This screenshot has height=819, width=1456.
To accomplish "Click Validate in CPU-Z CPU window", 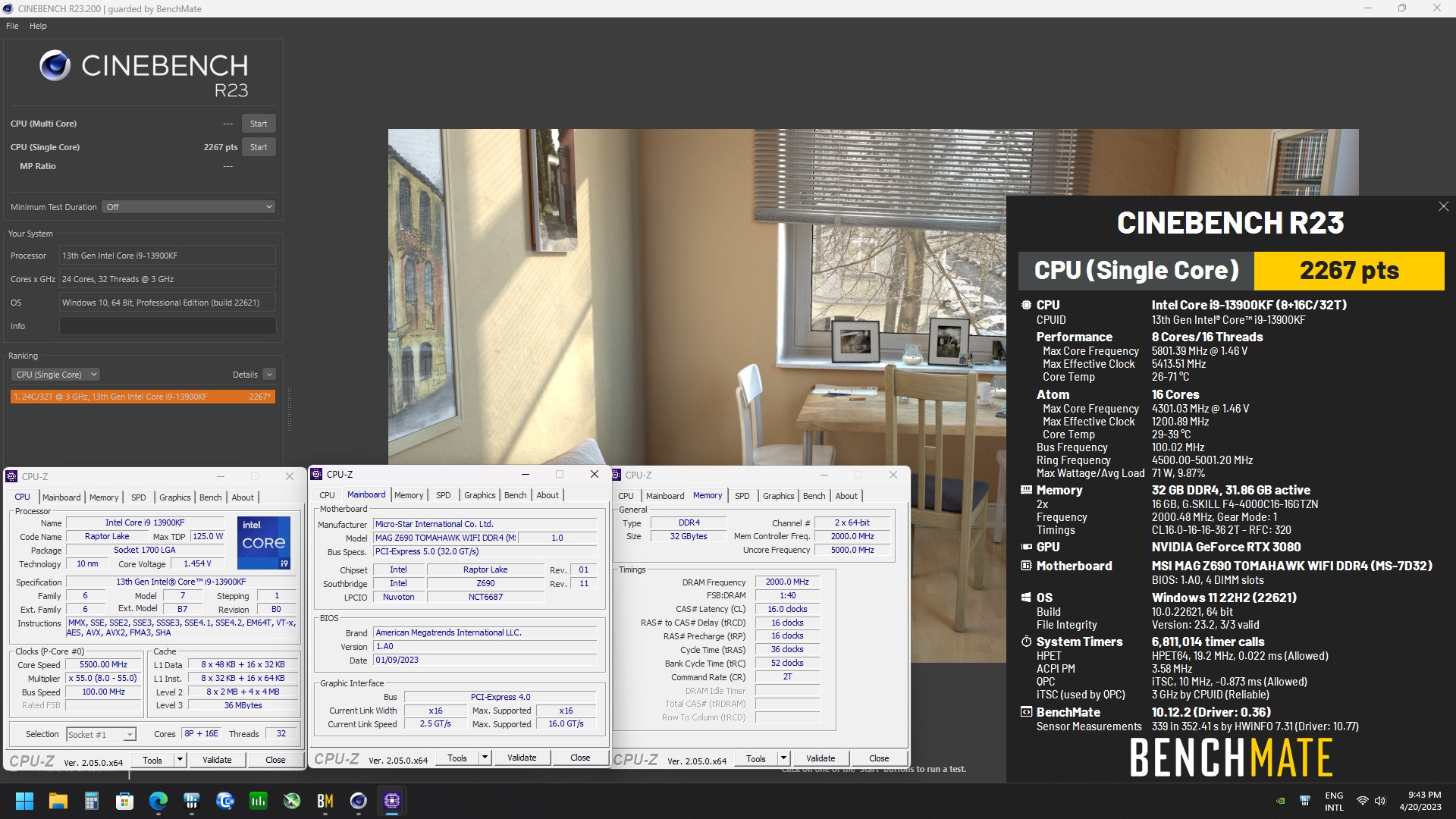I will 217,760.
